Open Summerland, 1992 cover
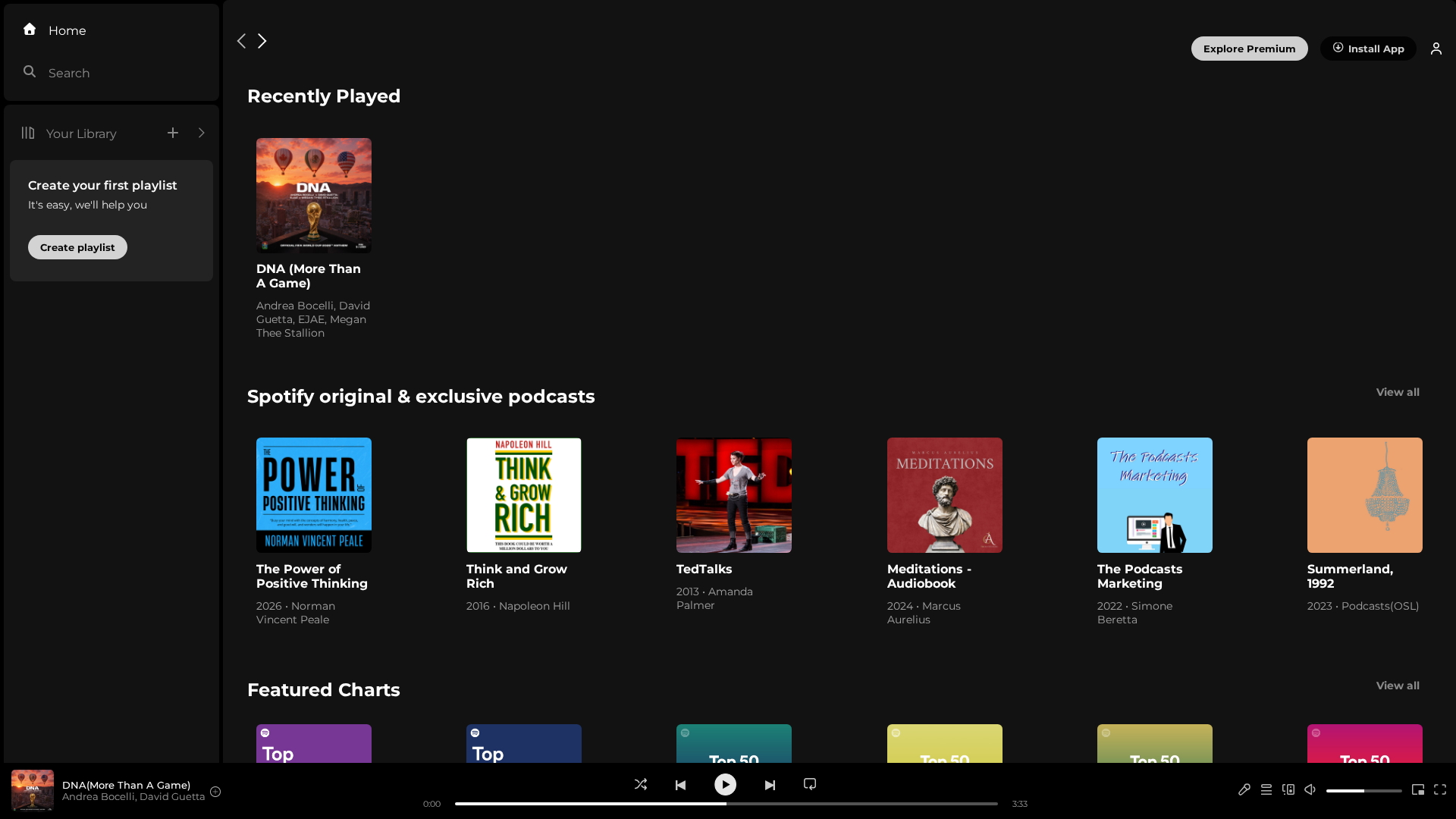This screenshot has width=1456, height=819. [x=1365, y=495]
